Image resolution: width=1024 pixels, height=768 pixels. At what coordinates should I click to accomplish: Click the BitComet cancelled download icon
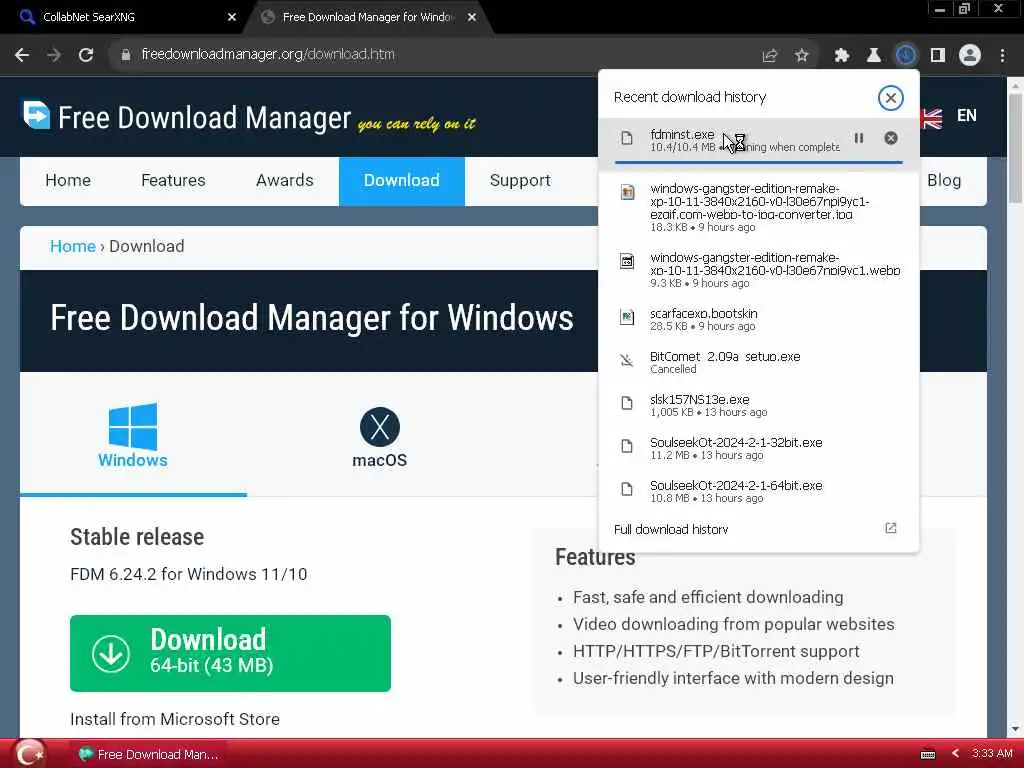627,360
